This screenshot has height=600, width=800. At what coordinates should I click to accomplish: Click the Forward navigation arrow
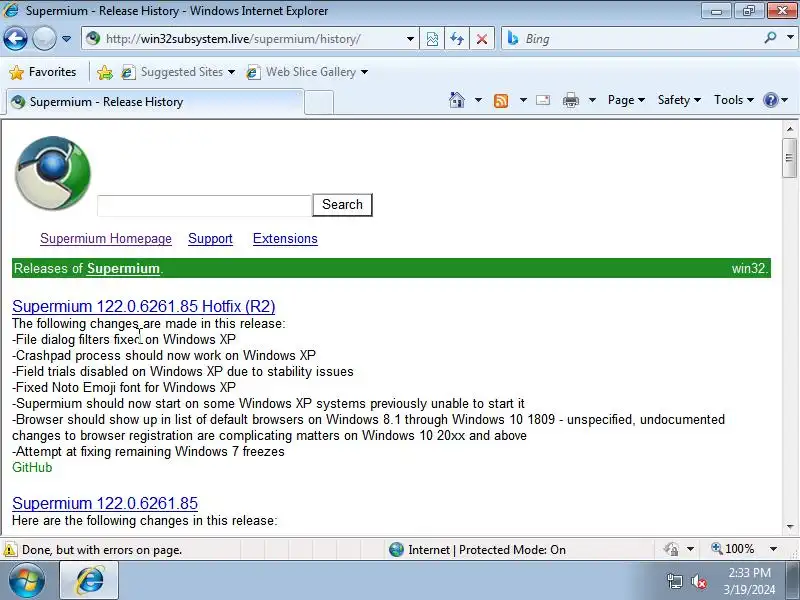pyautogui.click(x=44, y=38)
